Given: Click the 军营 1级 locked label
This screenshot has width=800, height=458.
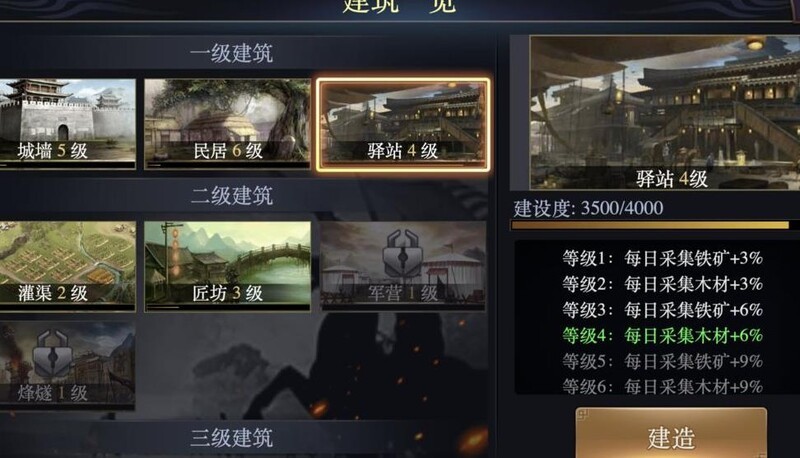Looking at the screenshot, I should [403, 293].
